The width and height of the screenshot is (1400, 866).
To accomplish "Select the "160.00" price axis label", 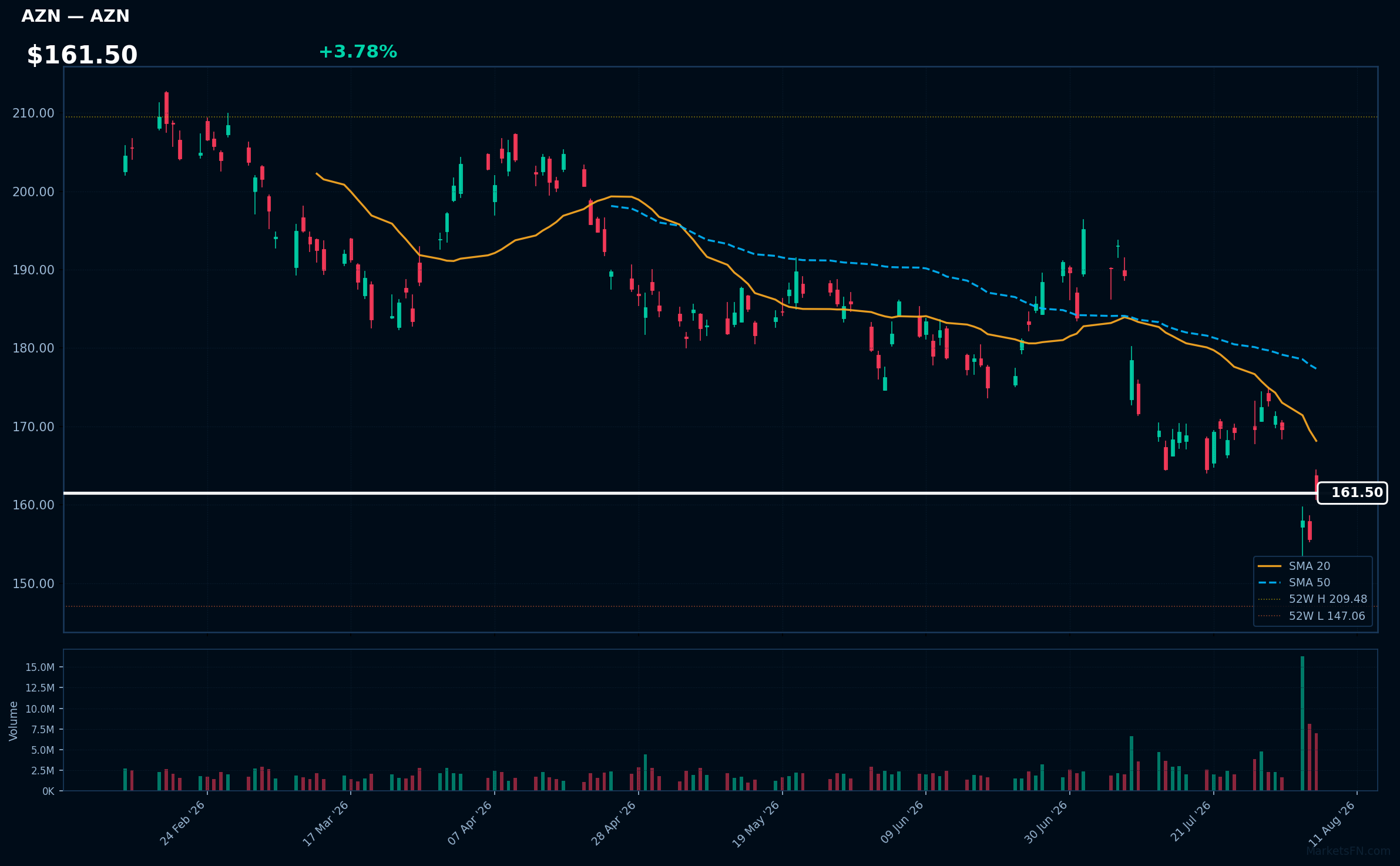I will [33, 505].
